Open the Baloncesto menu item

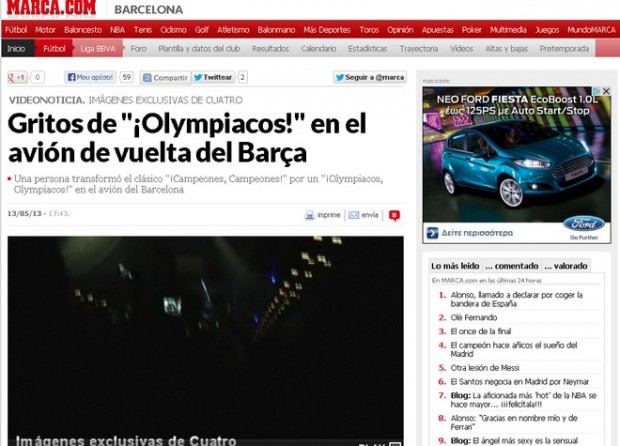pos(83,30)
